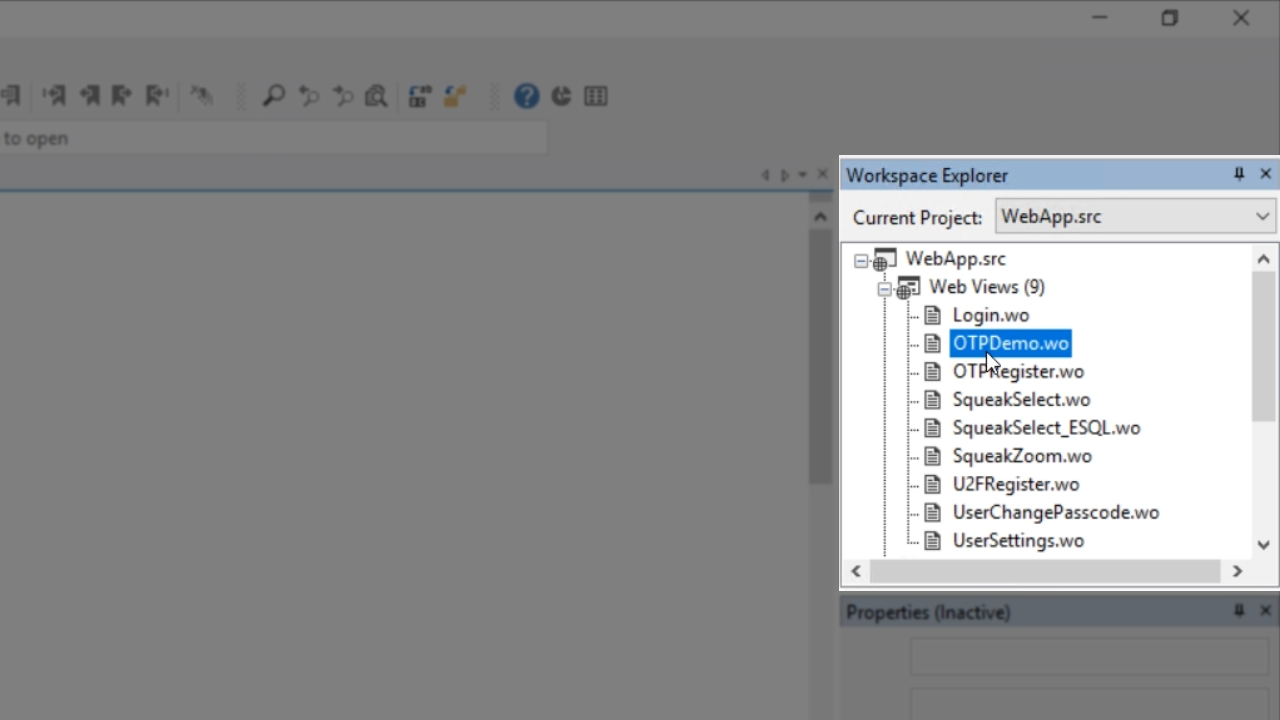Click the Find in Files toolbar icon

pos(376,96)
